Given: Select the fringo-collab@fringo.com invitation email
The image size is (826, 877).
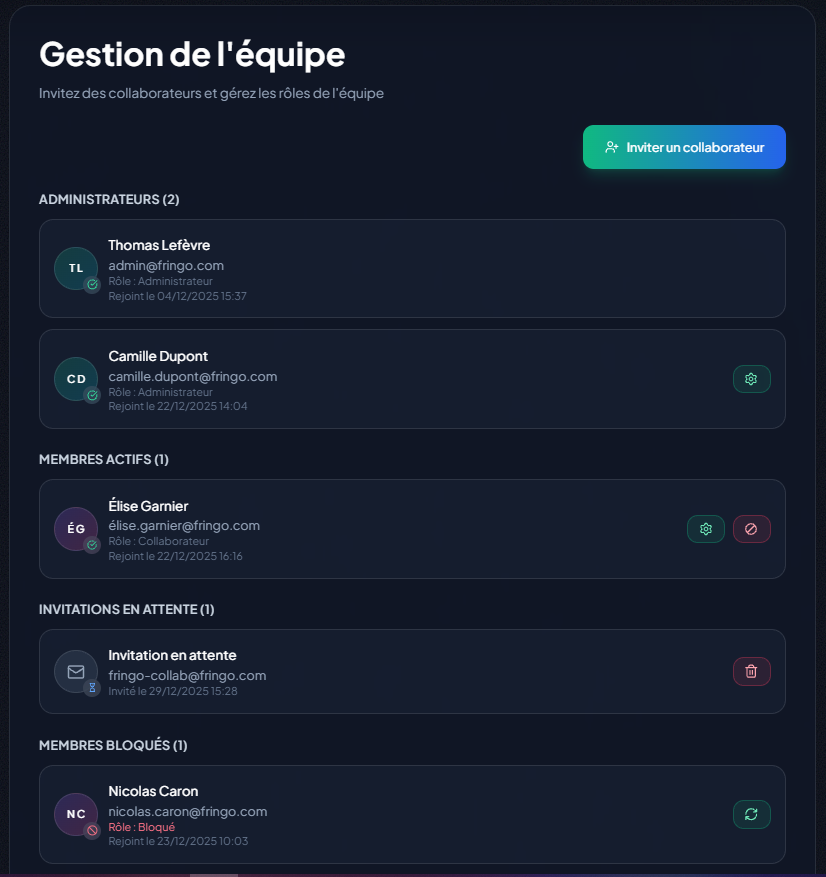Looking at the screenshot, I should click(x=187, y=675).
